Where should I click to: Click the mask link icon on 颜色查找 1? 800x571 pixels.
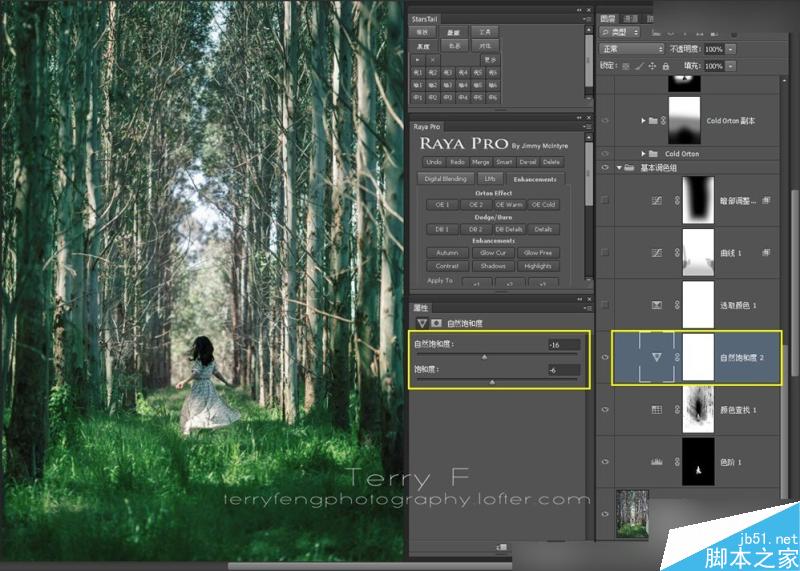click(x=678, y=410)
